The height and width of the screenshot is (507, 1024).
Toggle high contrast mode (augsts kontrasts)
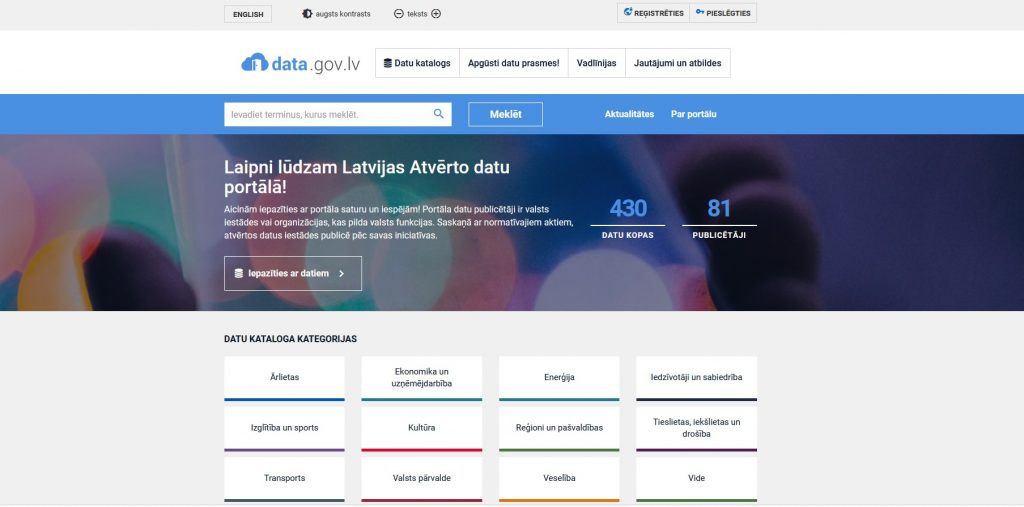[336, 14]
